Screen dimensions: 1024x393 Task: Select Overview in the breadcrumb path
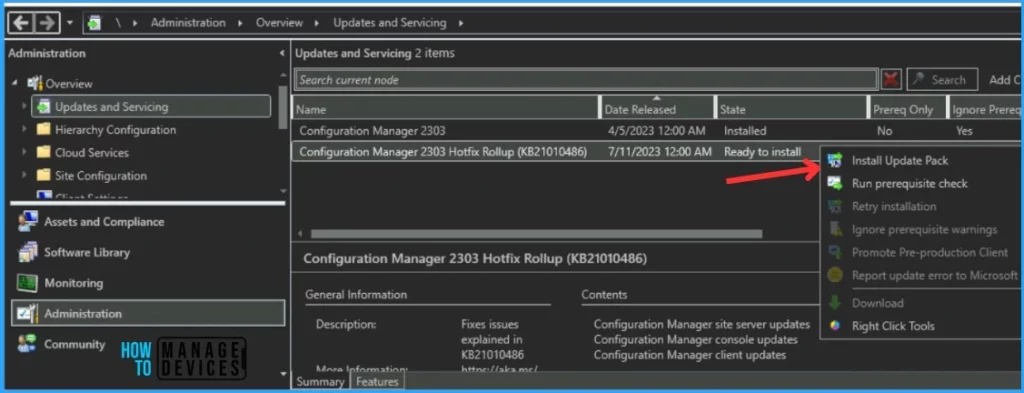point(279,23)
